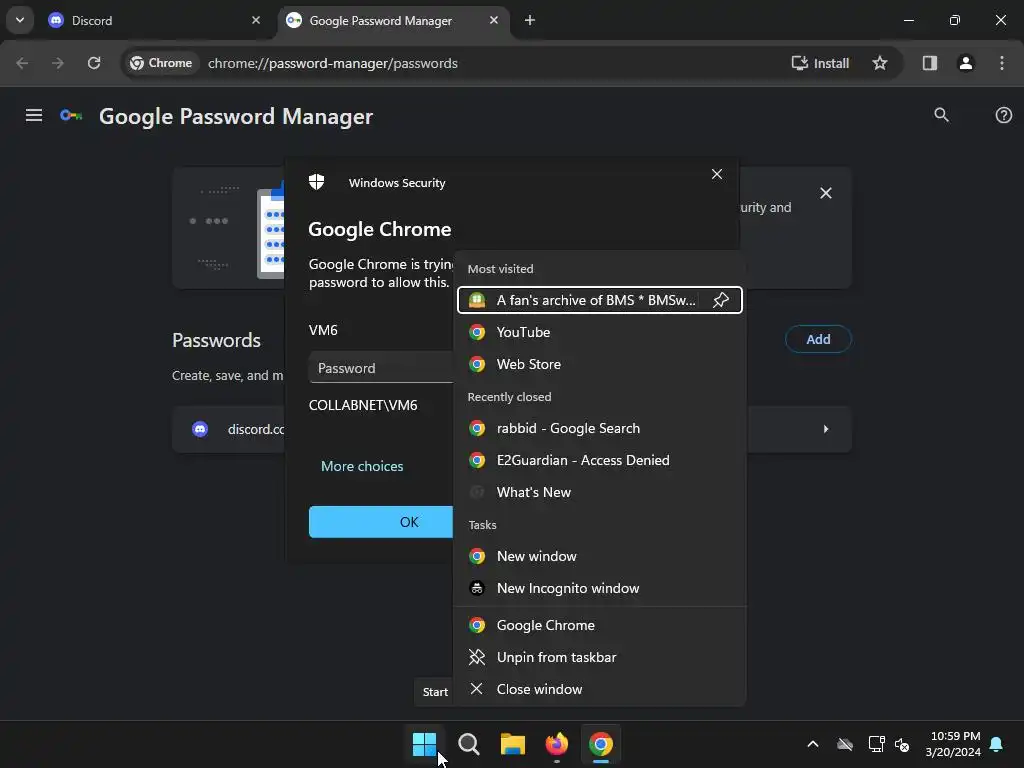
Task: Open the clock showing 10:59 PM
Action: click(x=953, y=744)
